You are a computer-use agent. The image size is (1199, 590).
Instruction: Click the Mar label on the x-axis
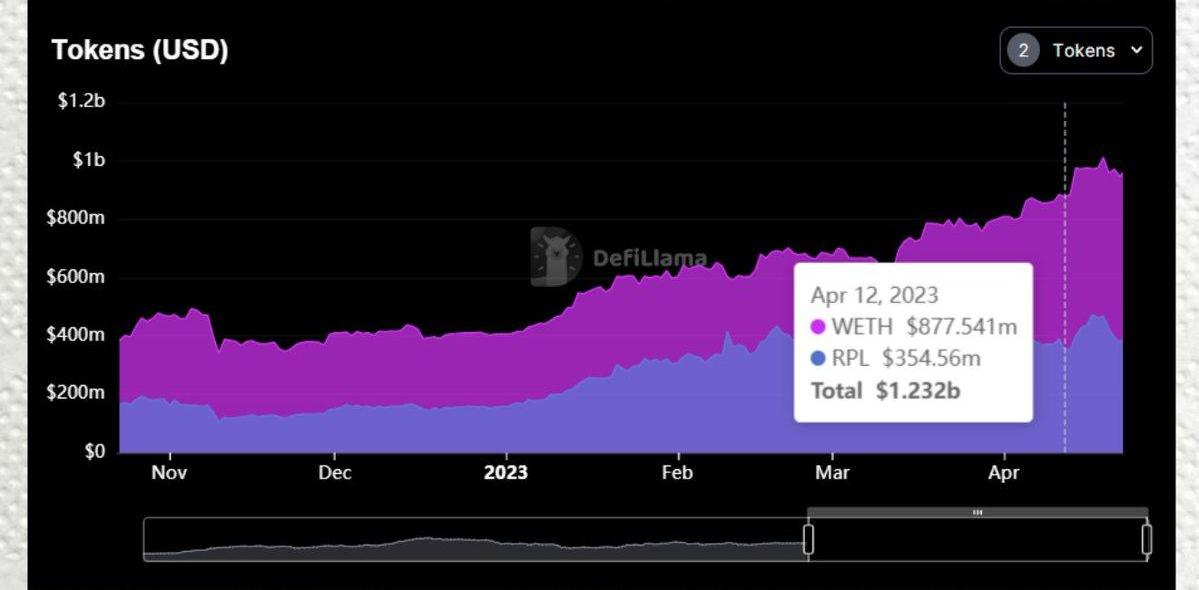[831, 473]
